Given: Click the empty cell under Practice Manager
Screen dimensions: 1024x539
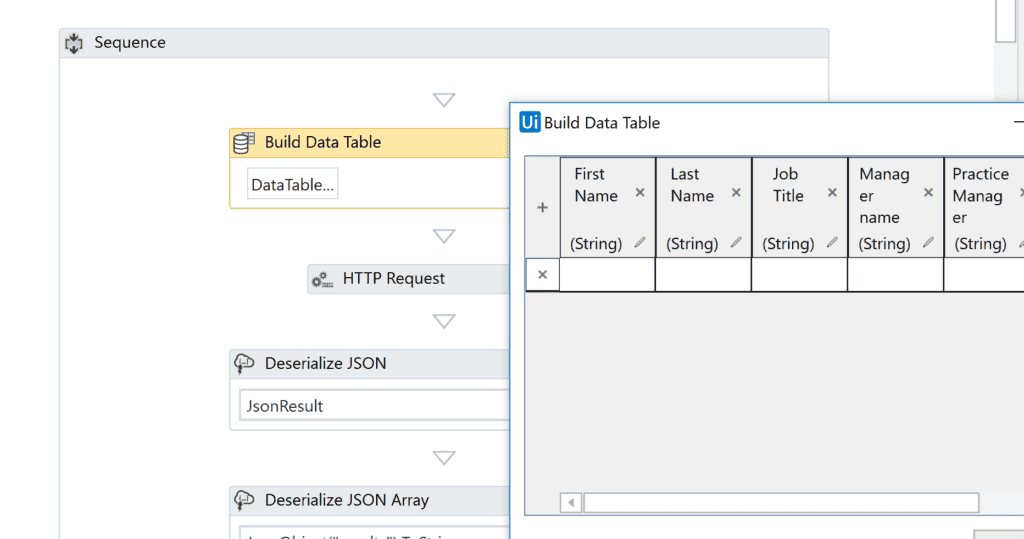Looking at the screenshot, I should tap(984, 274).
